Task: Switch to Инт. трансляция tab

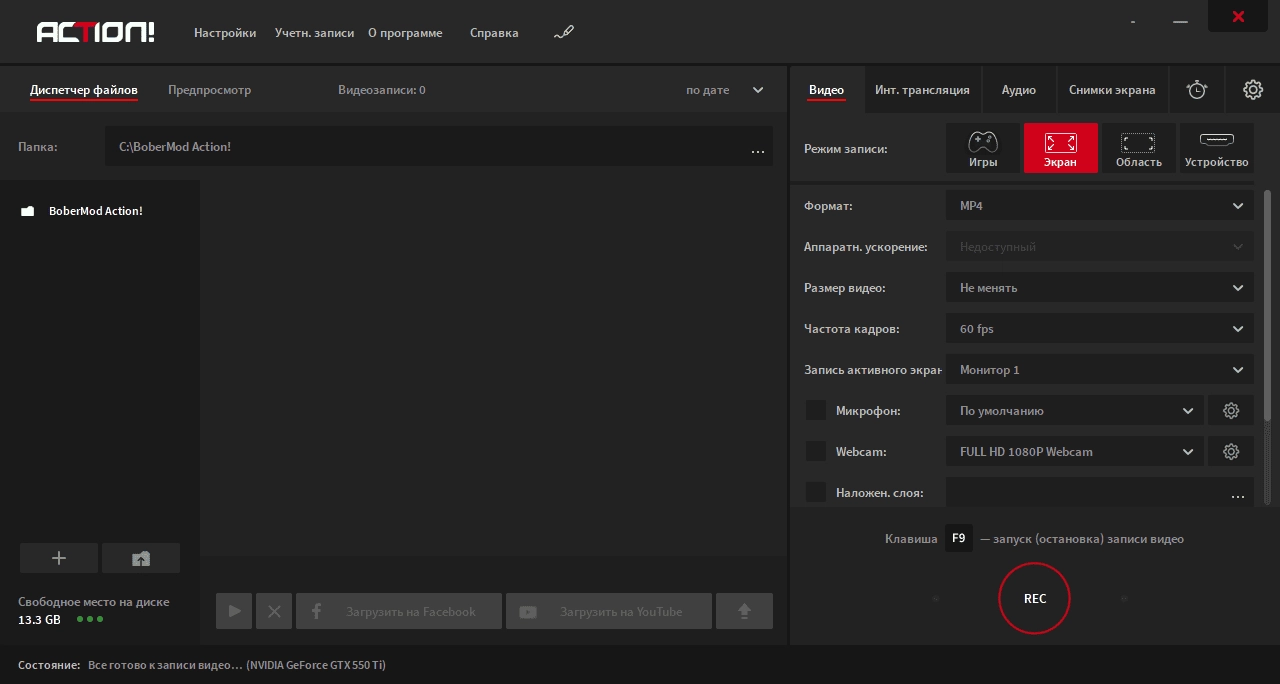Action: [x=922, y=90]
